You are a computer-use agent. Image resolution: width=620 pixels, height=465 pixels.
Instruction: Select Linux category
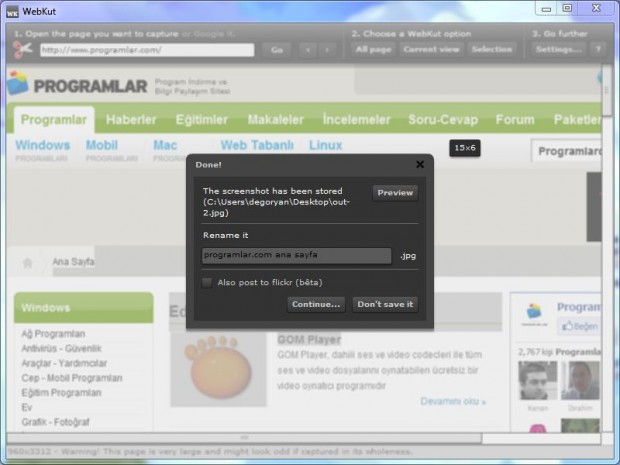[x=325, y=145]
